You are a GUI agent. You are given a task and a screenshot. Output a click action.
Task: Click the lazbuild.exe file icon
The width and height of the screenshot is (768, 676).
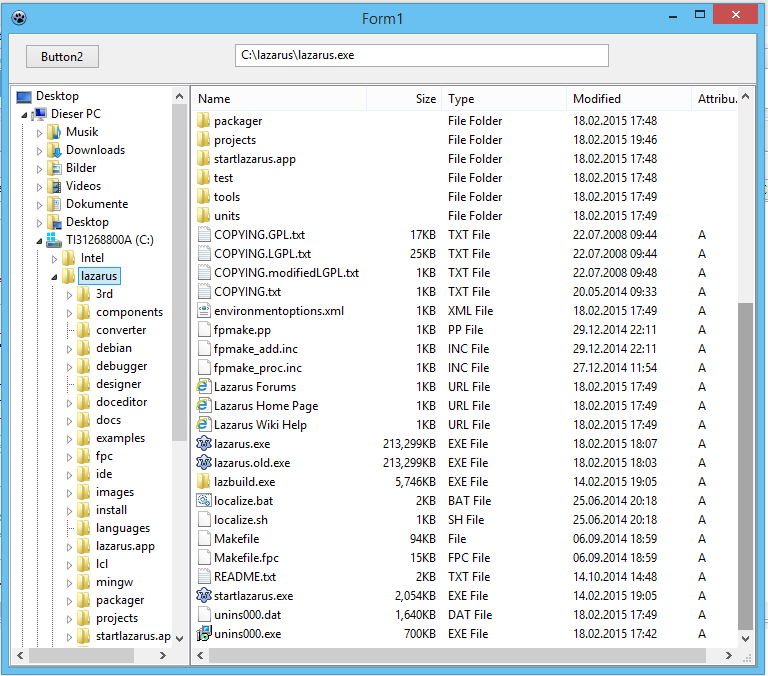204,482
